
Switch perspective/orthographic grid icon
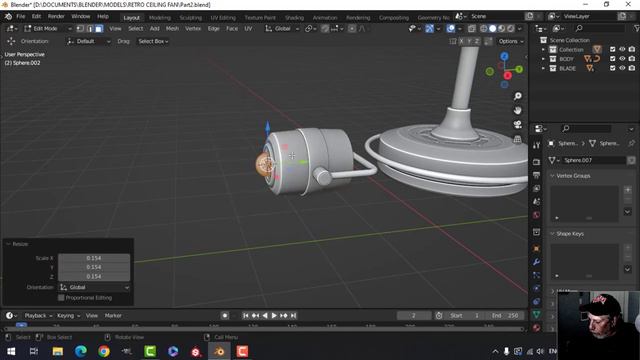click(518, 139)
